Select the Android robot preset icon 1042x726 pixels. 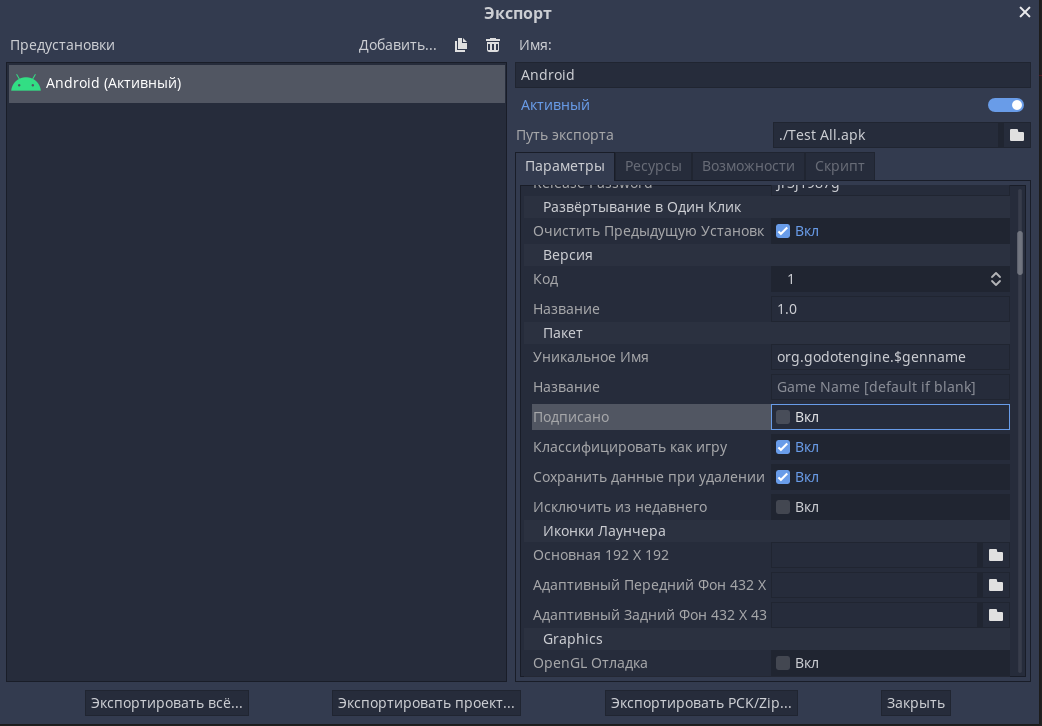click(x=26, y=83)
